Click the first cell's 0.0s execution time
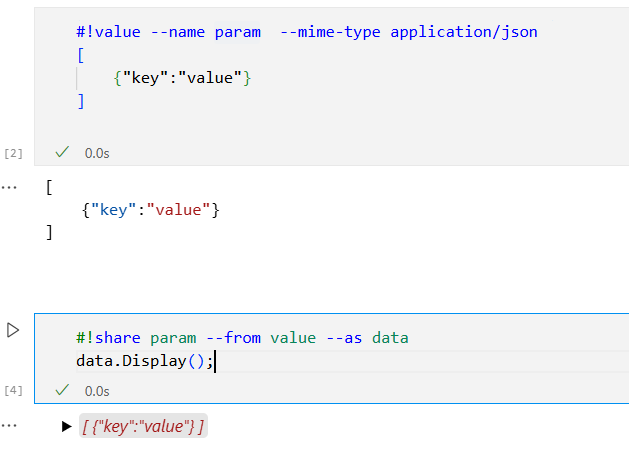 click(x=97, y=153)
